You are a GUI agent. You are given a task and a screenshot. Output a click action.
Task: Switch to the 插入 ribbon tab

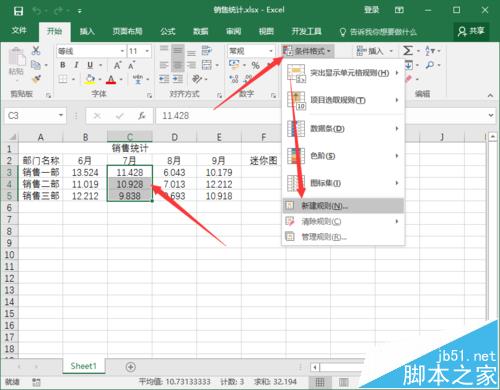[x=87, y=32]
